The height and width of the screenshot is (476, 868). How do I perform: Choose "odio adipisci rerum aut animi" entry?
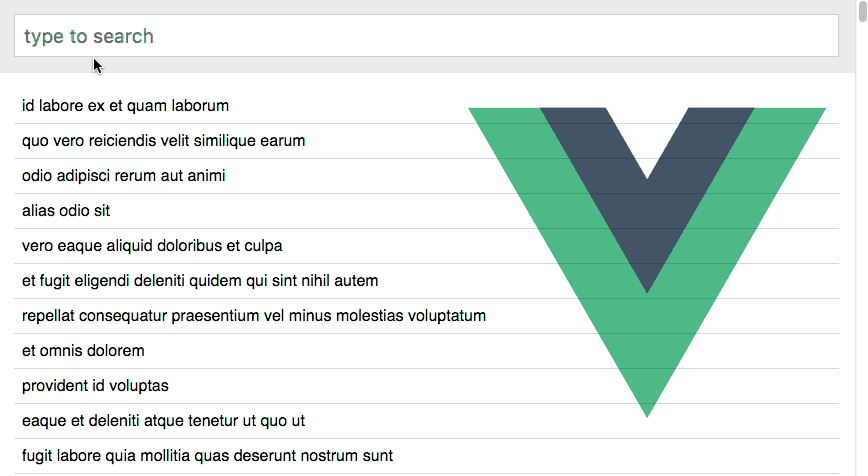(x=124, y=176)
